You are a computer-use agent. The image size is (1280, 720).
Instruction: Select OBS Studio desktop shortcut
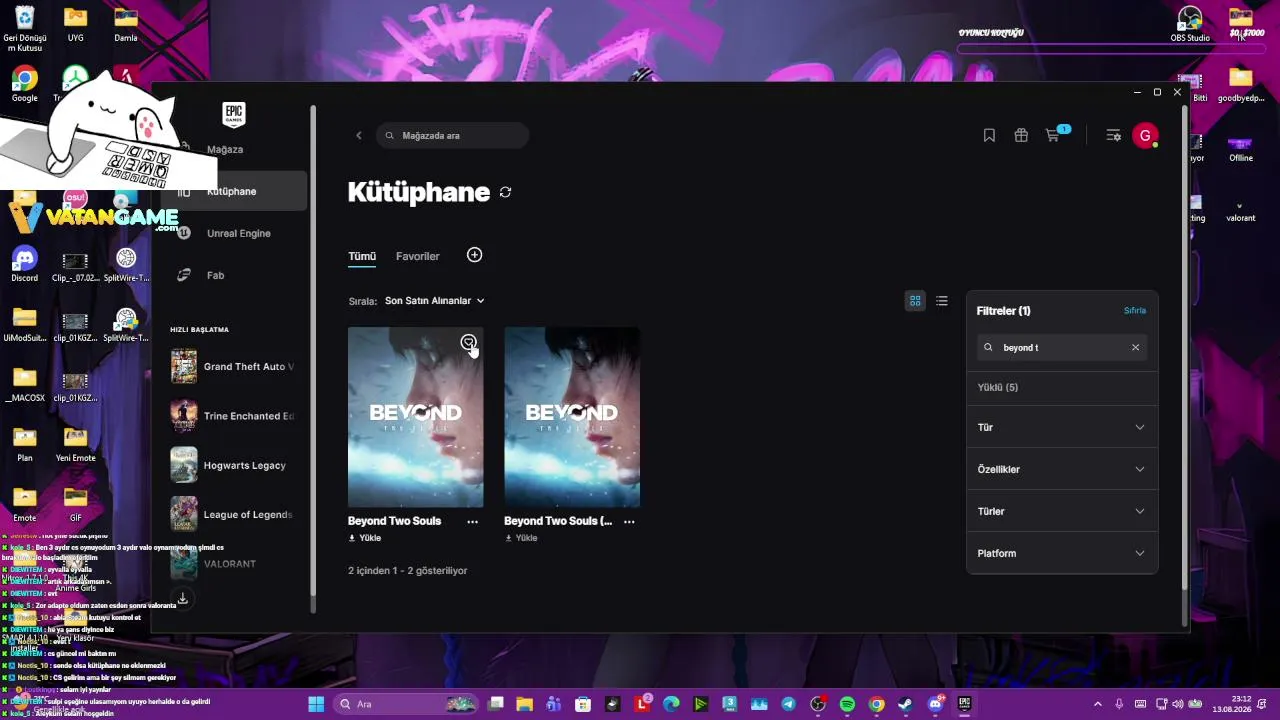[1190, 24]
